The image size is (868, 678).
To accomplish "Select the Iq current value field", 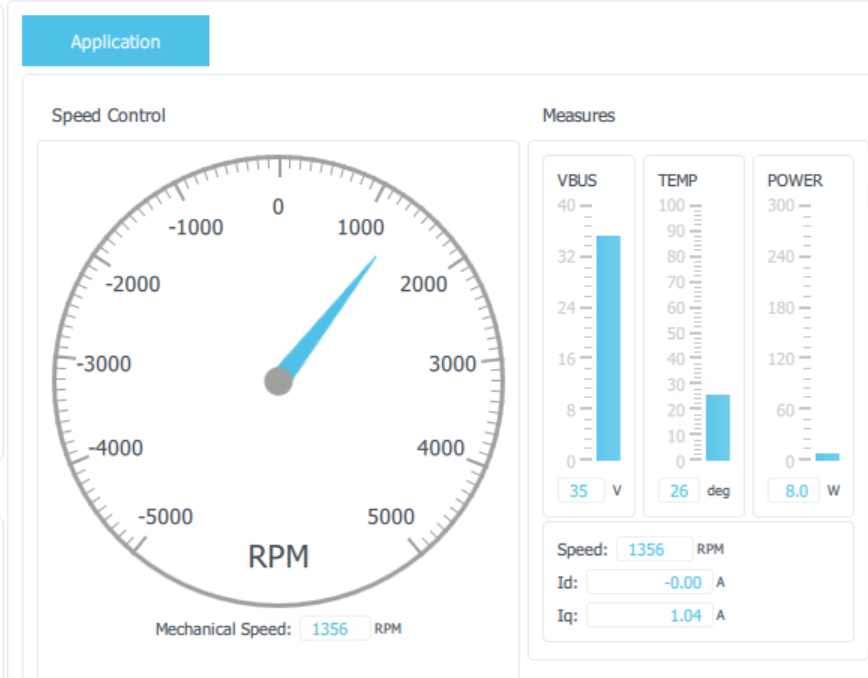I will [649, 615].
